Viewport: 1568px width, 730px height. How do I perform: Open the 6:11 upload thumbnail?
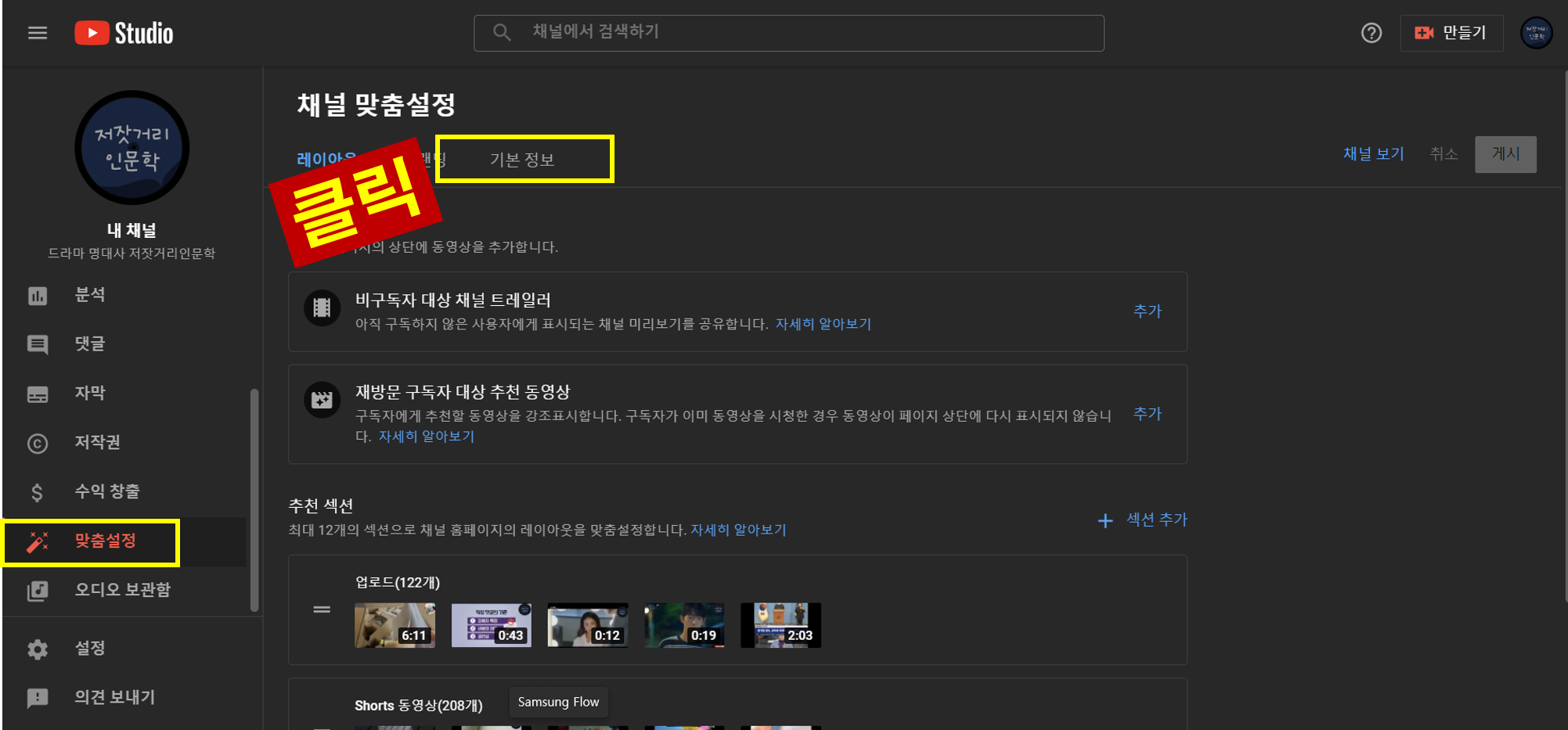(x=395, y=625)
